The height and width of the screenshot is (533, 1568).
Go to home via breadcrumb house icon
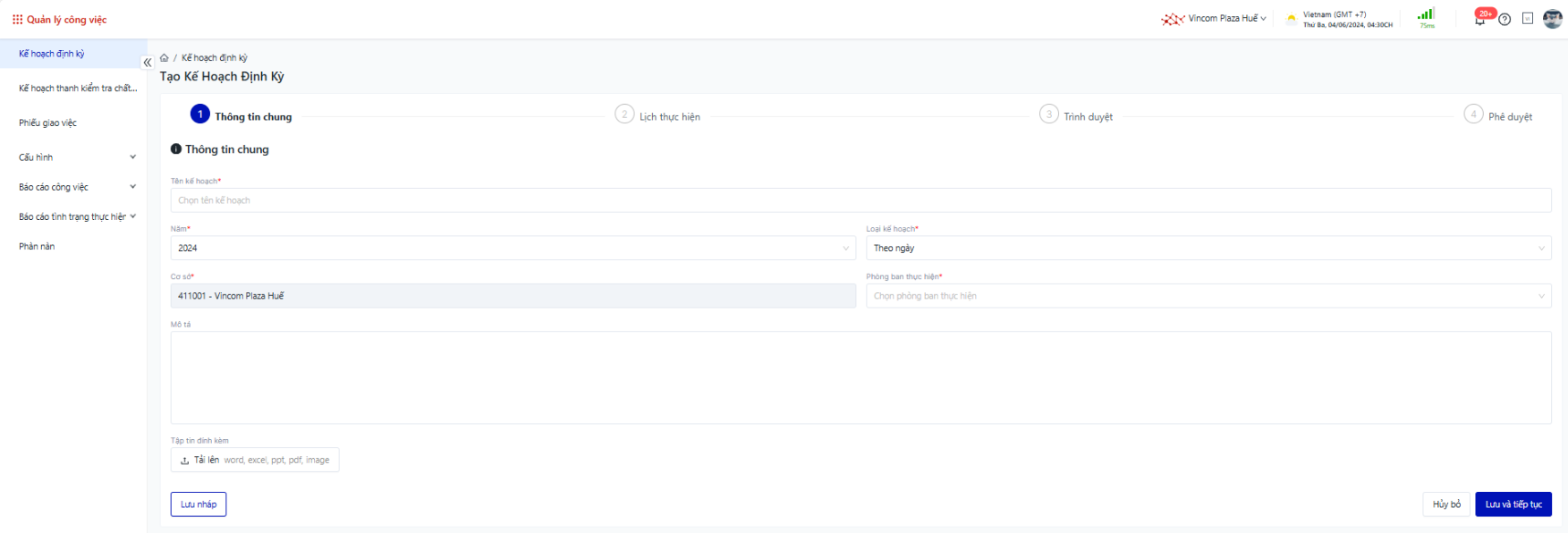[165, 58]
